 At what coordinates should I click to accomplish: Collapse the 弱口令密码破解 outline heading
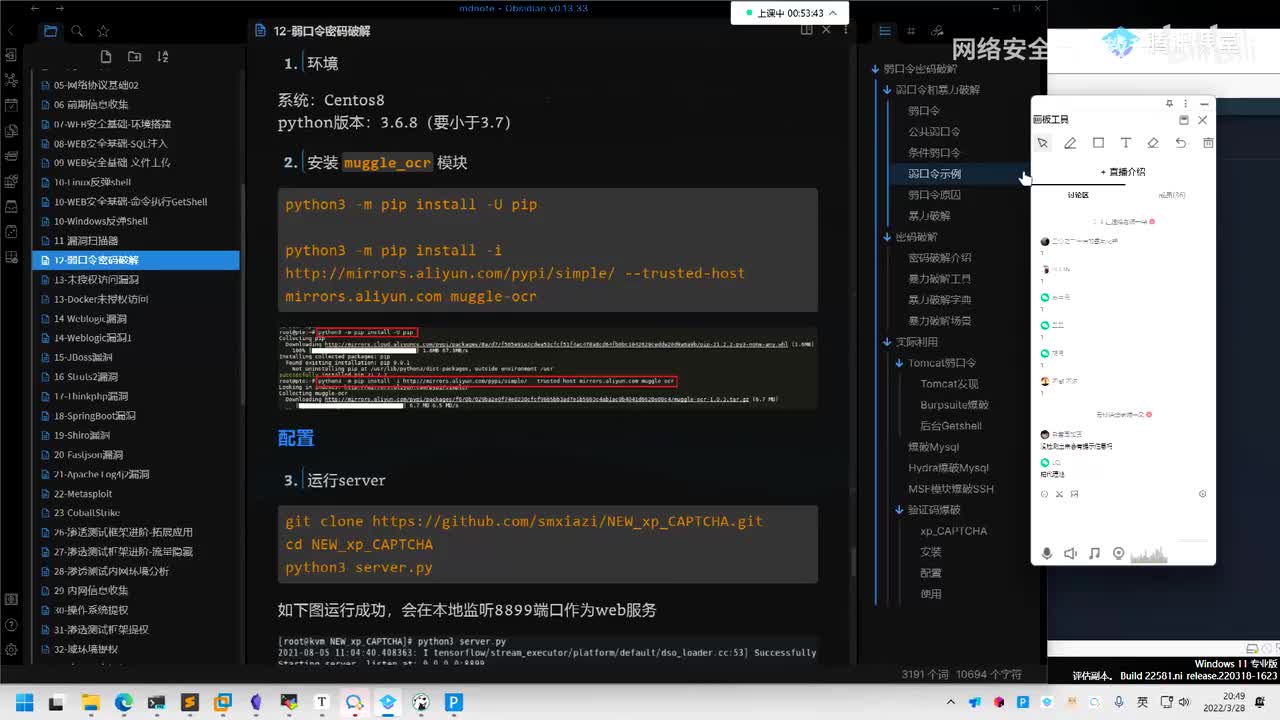[875, 69]
